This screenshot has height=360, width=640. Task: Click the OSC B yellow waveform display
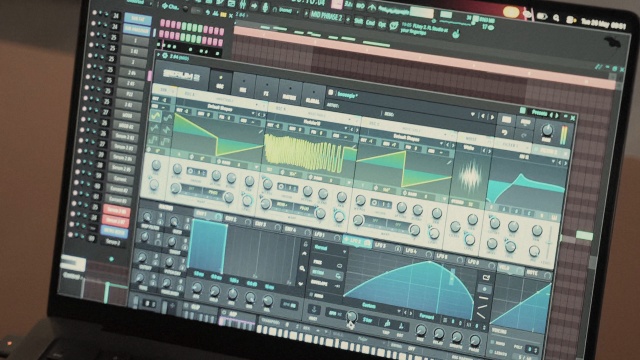pos(310,154)
